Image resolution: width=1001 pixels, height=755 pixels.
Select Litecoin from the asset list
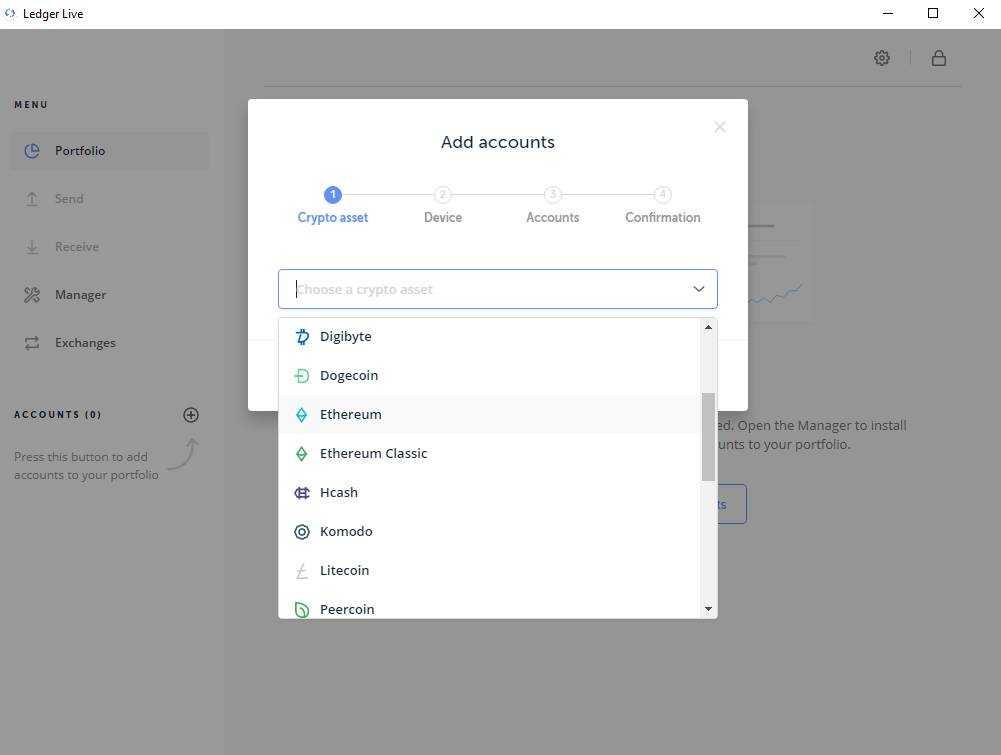coord(490,570)
